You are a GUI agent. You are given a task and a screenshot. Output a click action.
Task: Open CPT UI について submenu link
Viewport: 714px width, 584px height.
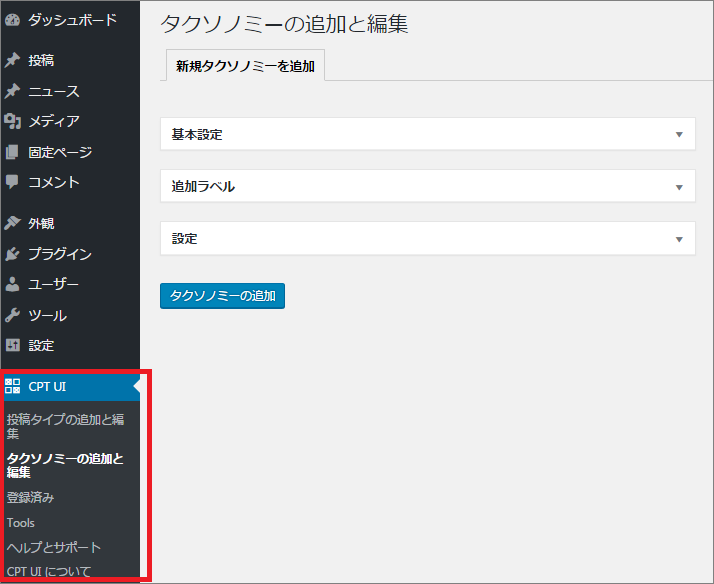click(x=49, y=571)
